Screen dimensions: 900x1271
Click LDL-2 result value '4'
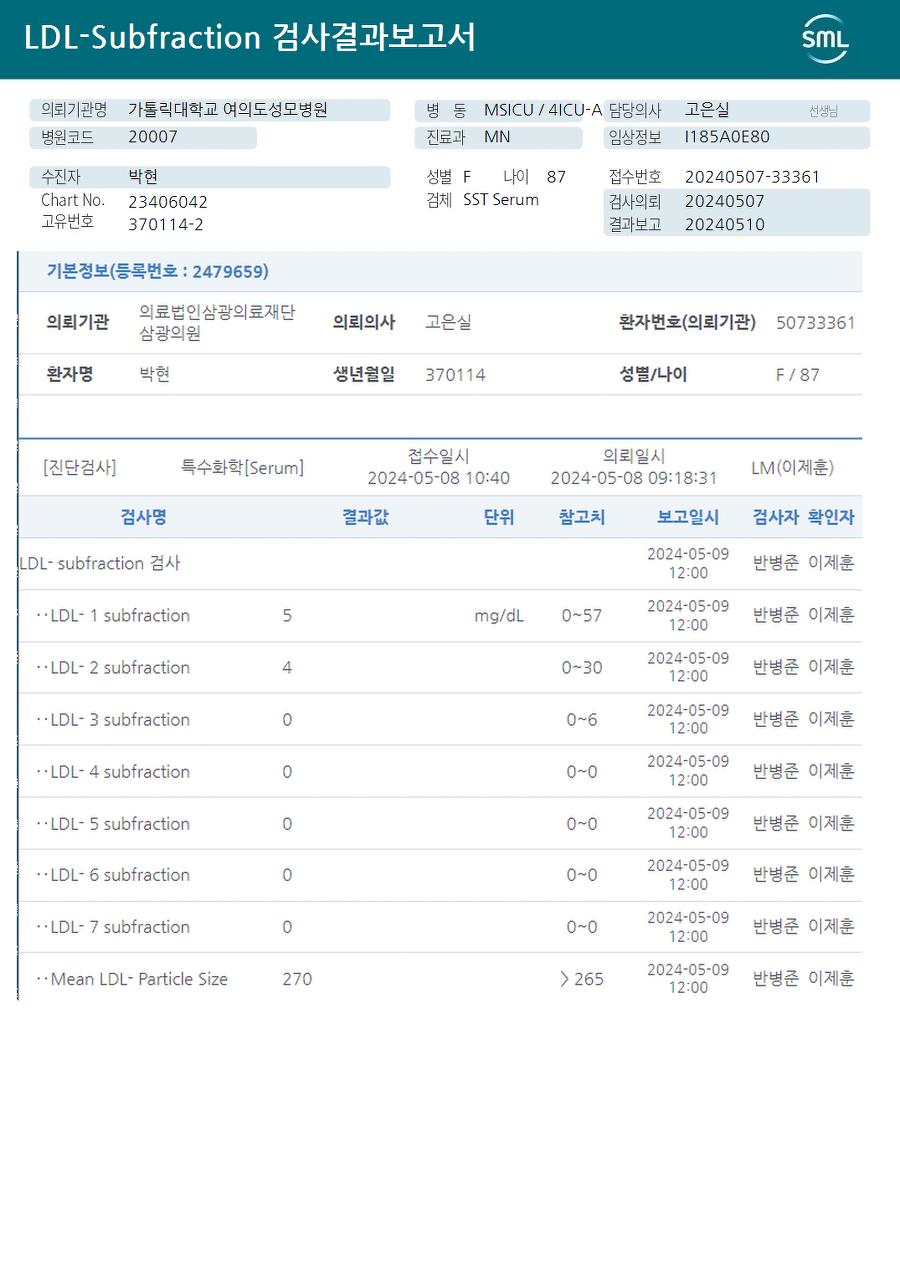[x=287, y=667]
